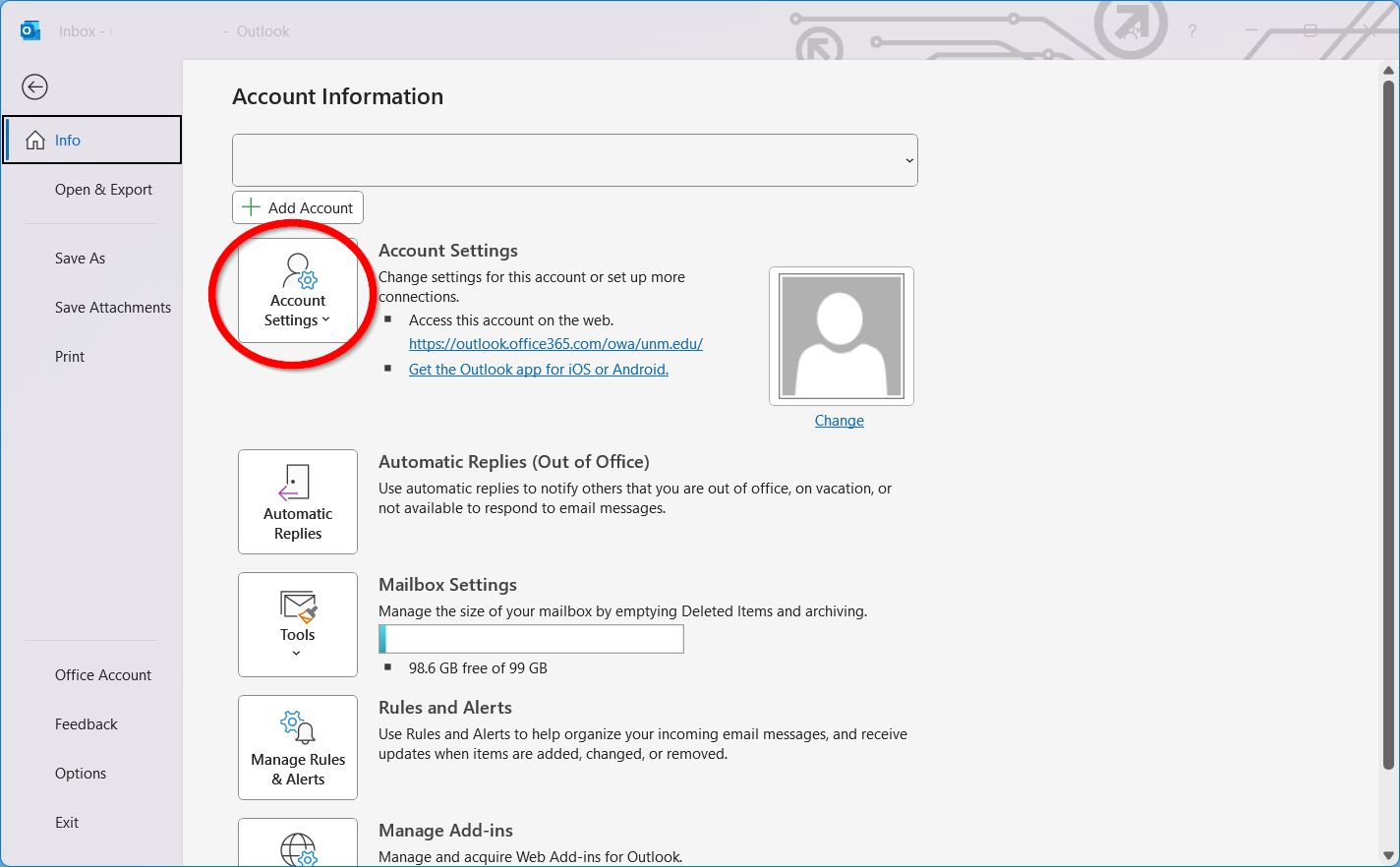This screenshot has height=867, width=1400.
Task: Select Save As in sidebar
Action: point(80,259)
